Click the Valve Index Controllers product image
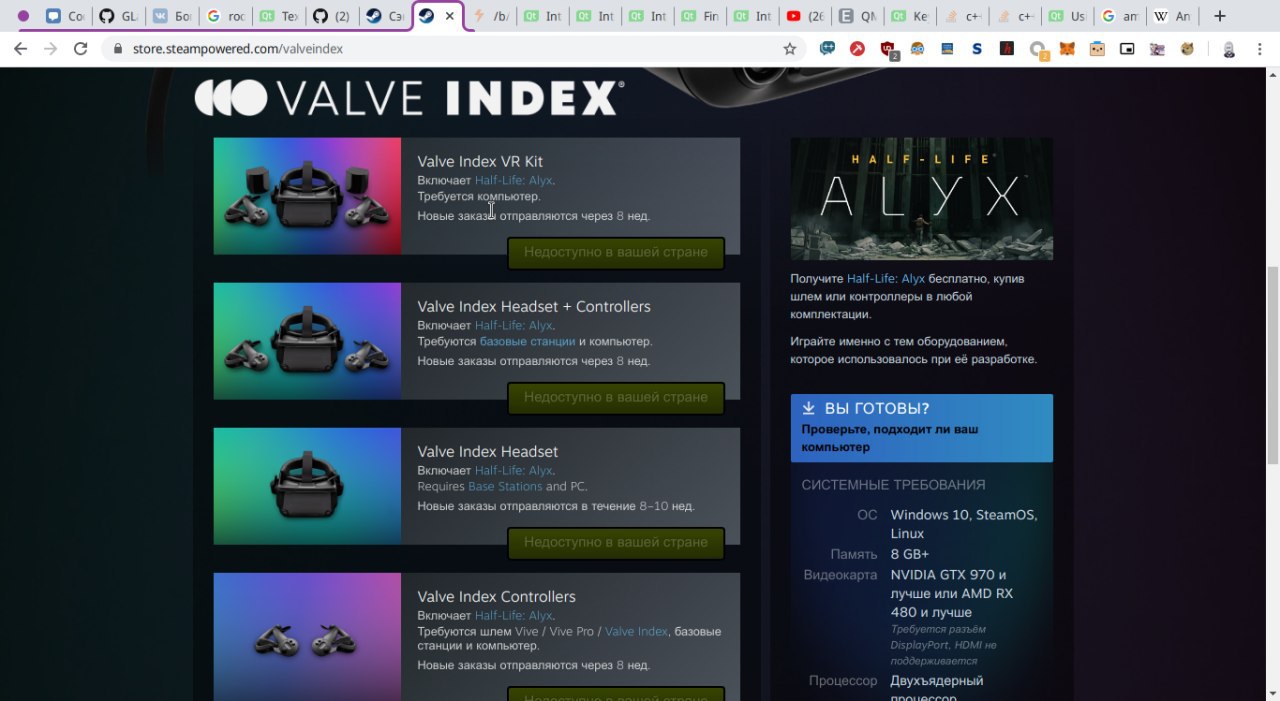1280x701 pixels. pyautogui.click(x=307, y=636)
